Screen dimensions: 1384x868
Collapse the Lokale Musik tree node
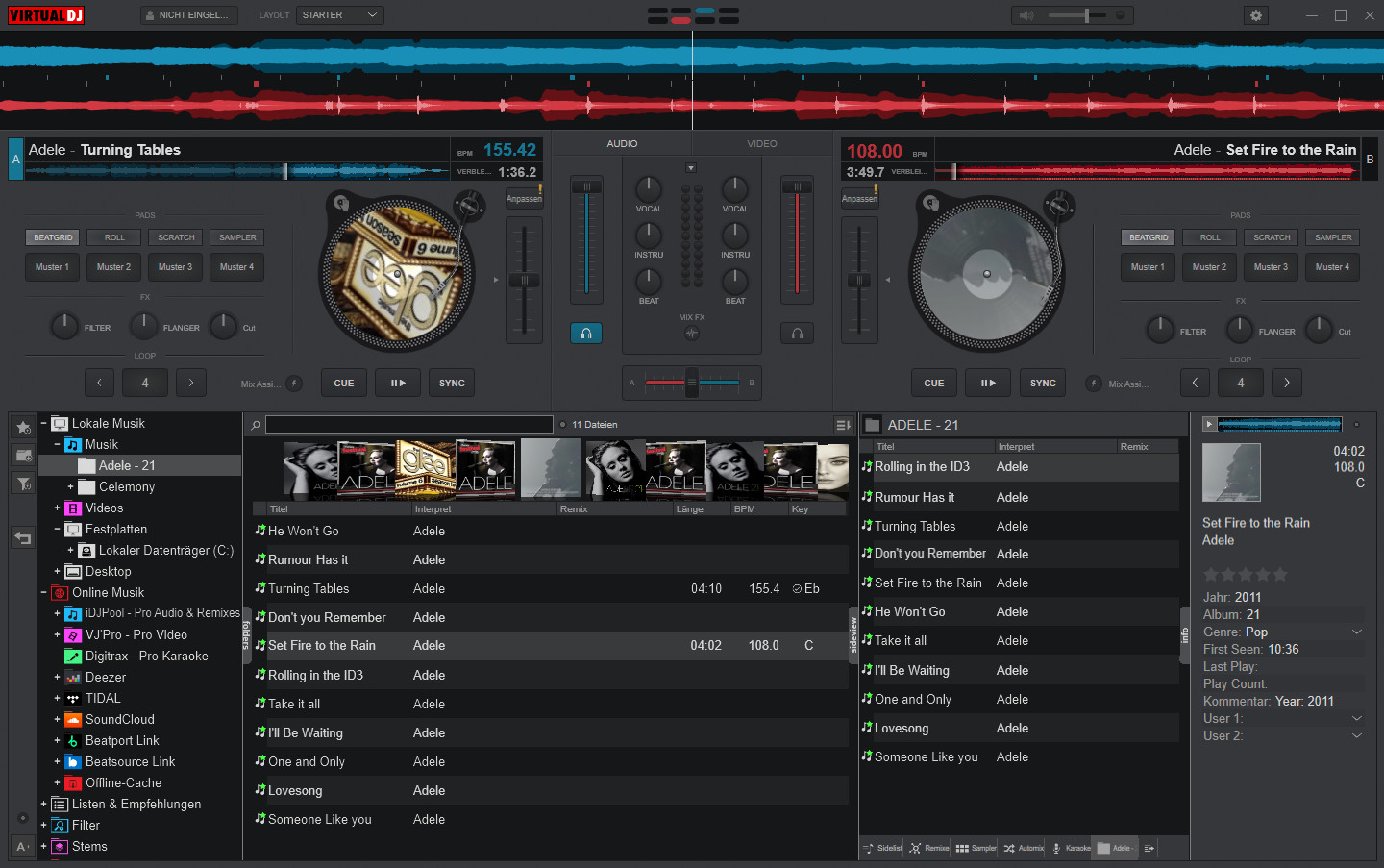click(x=43, y=423)
